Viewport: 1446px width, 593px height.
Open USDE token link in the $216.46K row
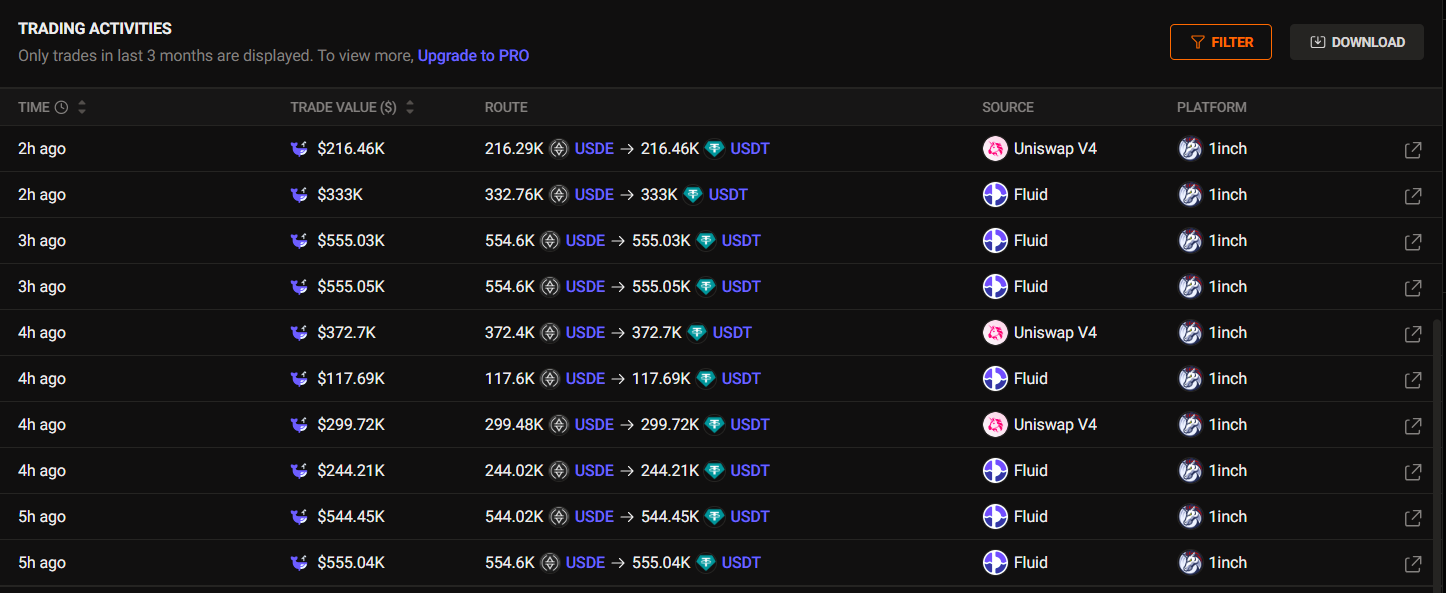[x=594, y=149]
